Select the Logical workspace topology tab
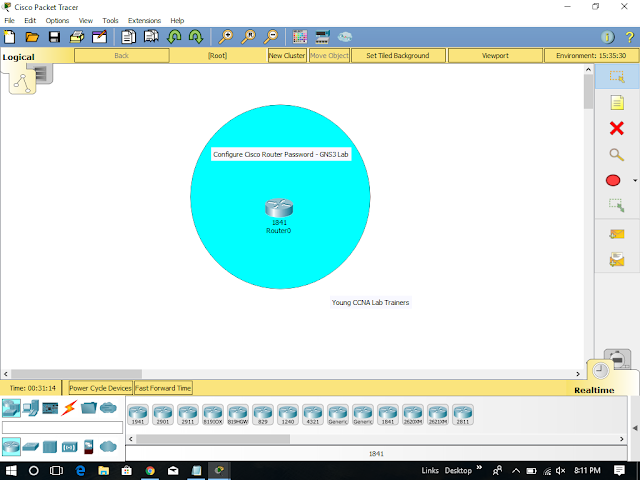The height and width of the screenshot is (480, 640). coord(22,83)
